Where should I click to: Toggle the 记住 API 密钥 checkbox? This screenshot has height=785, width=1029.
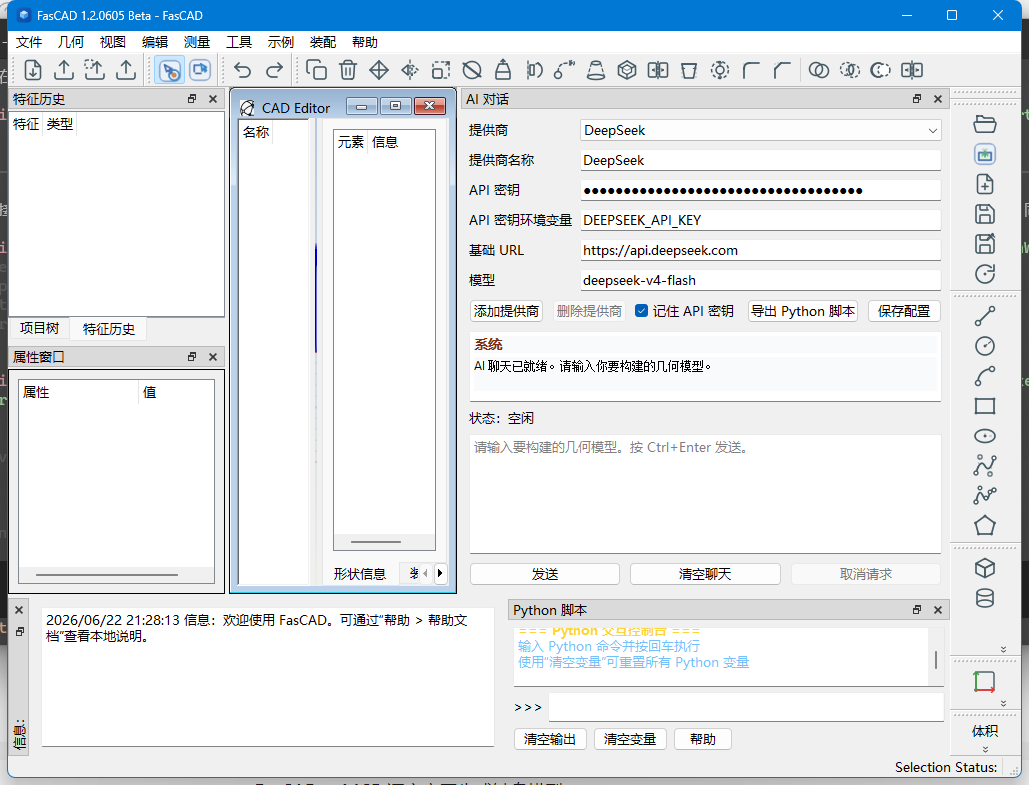tap(642, 311)
